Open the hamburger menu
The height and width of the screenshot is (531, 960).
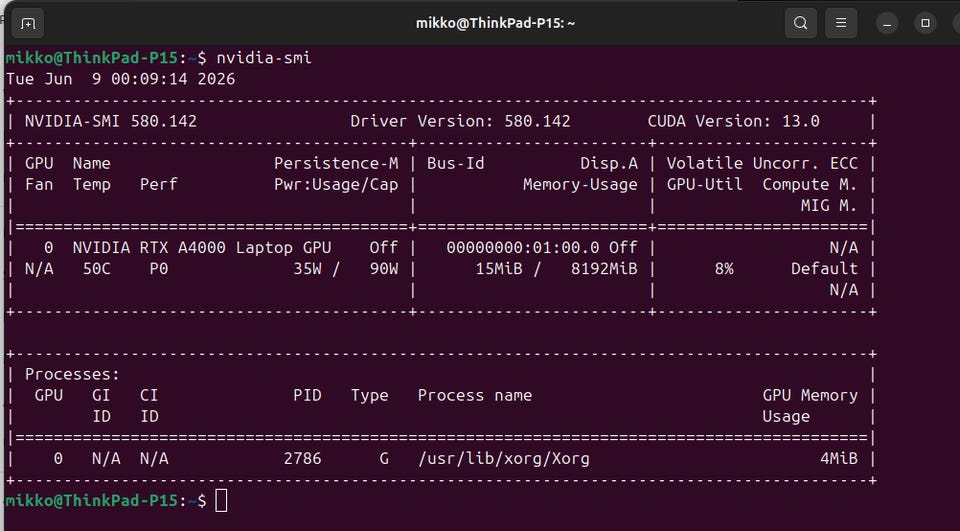tap(841, 23)
